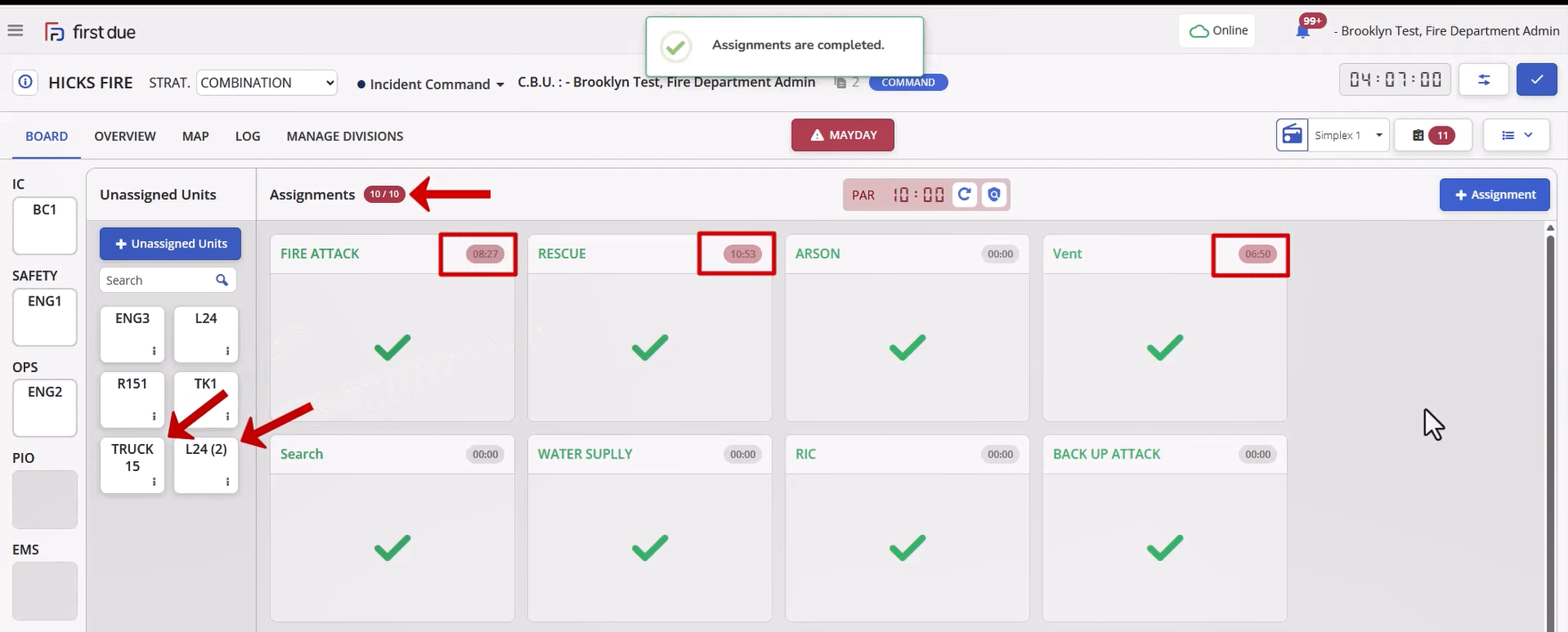Click the red MAYDAY button
Image resolution: width=1568 pixels, height=632 pixels.
(842, 135)
